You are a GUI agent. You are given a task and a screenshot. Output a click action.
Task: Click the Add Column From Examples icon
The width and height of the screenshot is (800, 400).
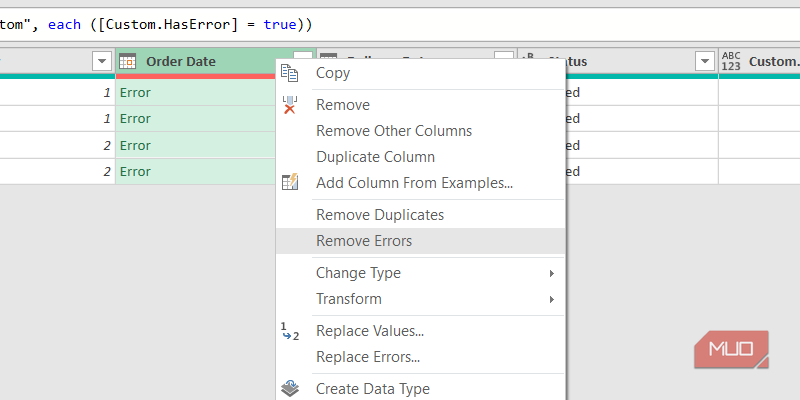point(290,182)
